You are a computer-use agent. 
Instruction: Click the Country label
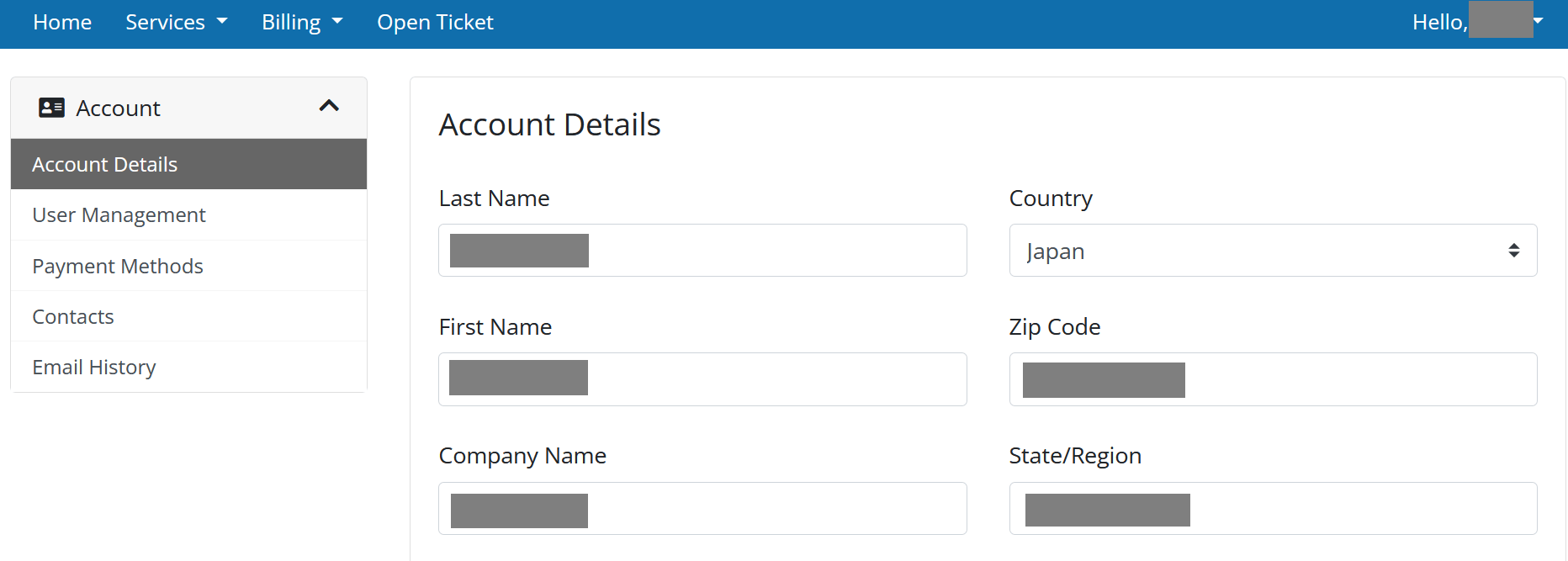pos(1051,199)
